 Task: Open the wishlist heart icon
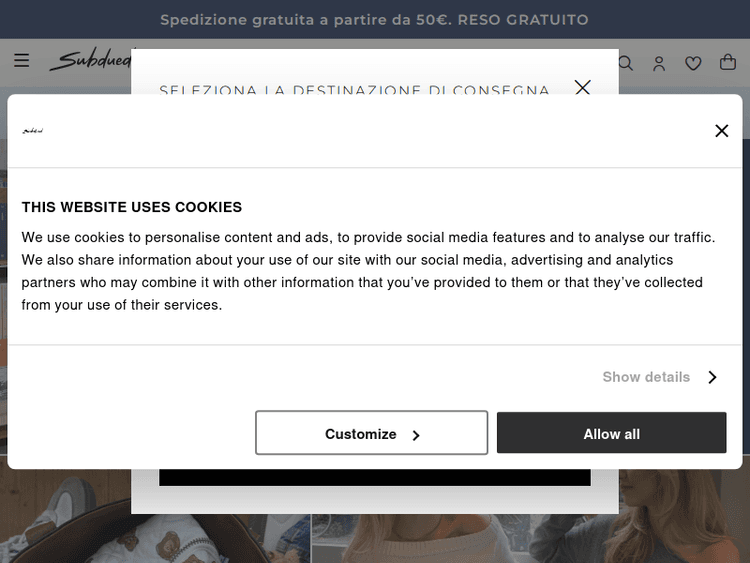click(693, 63)
